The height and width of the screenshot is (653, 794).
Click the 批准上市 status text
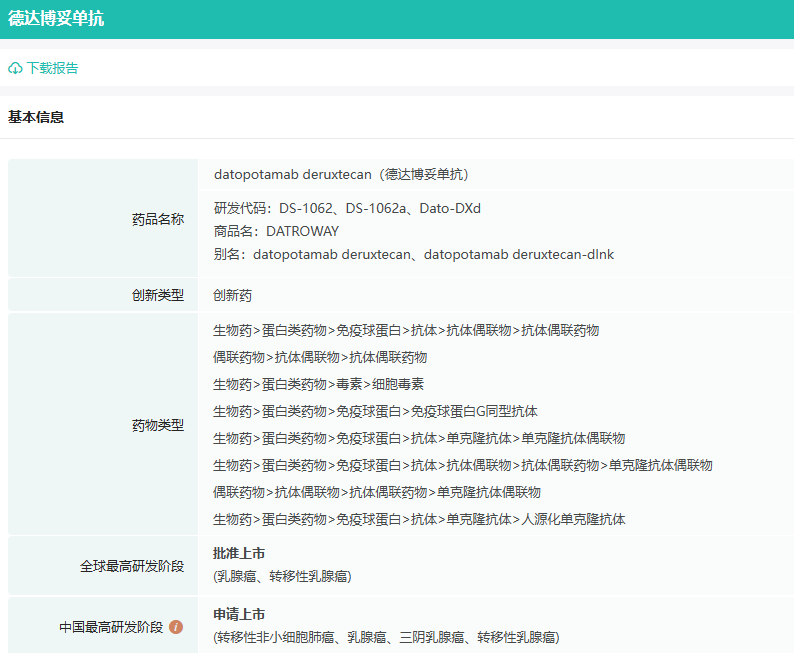[239, 554]
